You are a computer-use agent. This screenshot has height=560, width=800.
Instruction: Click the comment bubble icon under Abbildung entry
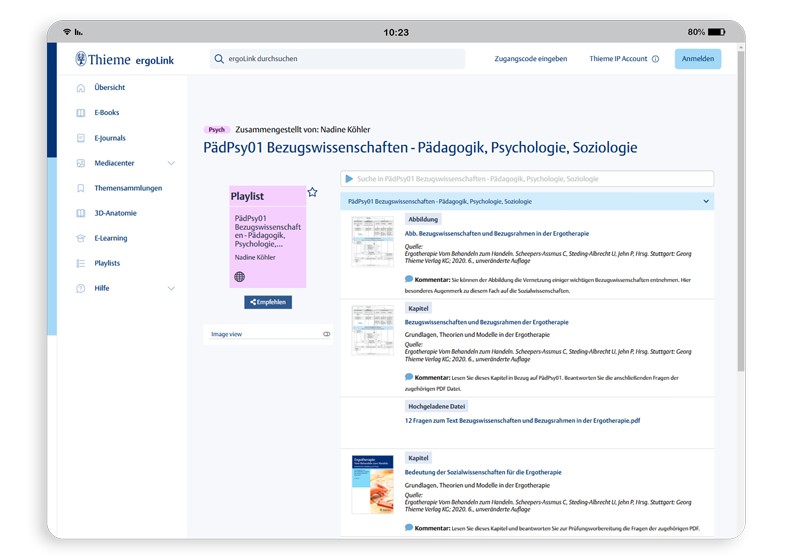tap(409, 279)
